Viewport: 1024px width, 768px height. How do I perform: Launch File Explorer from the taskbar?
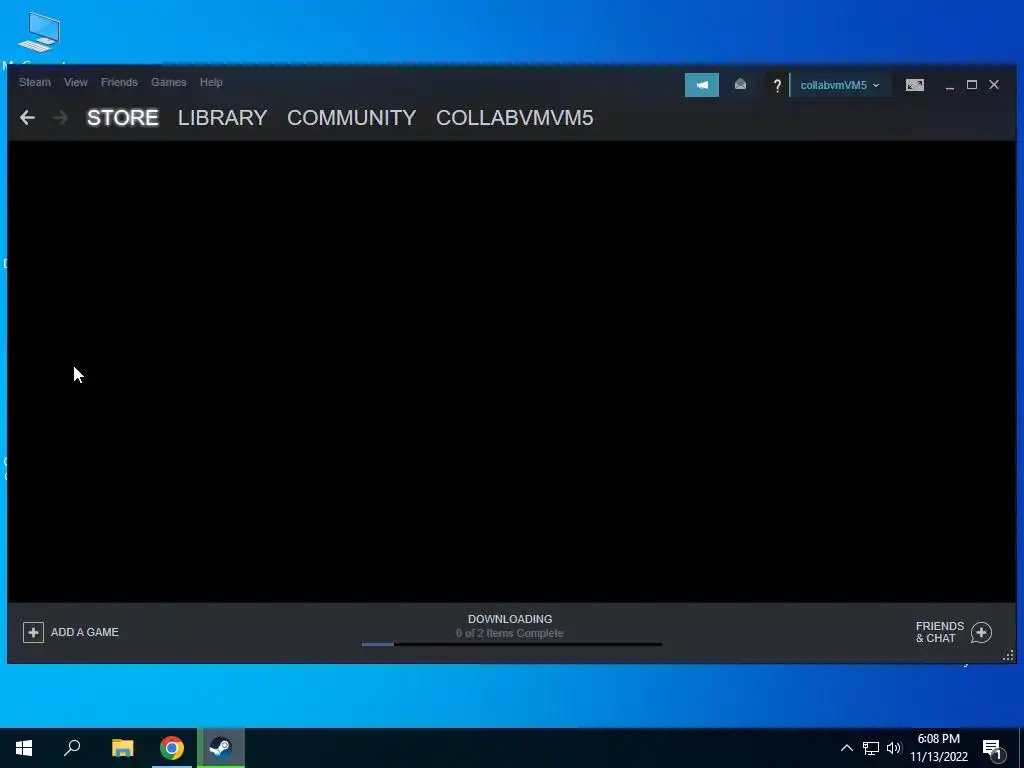click(122, 748)
